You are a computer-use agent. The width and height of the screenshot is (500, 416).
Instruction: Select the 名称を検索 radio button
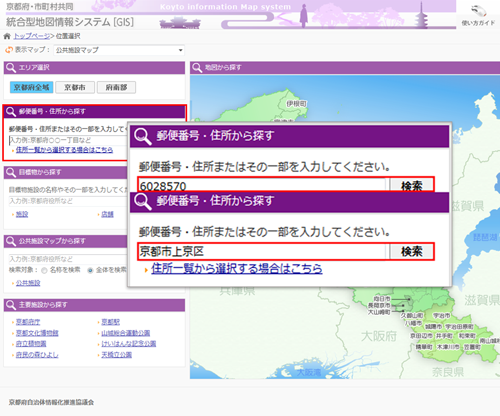(x=44, y=271)
